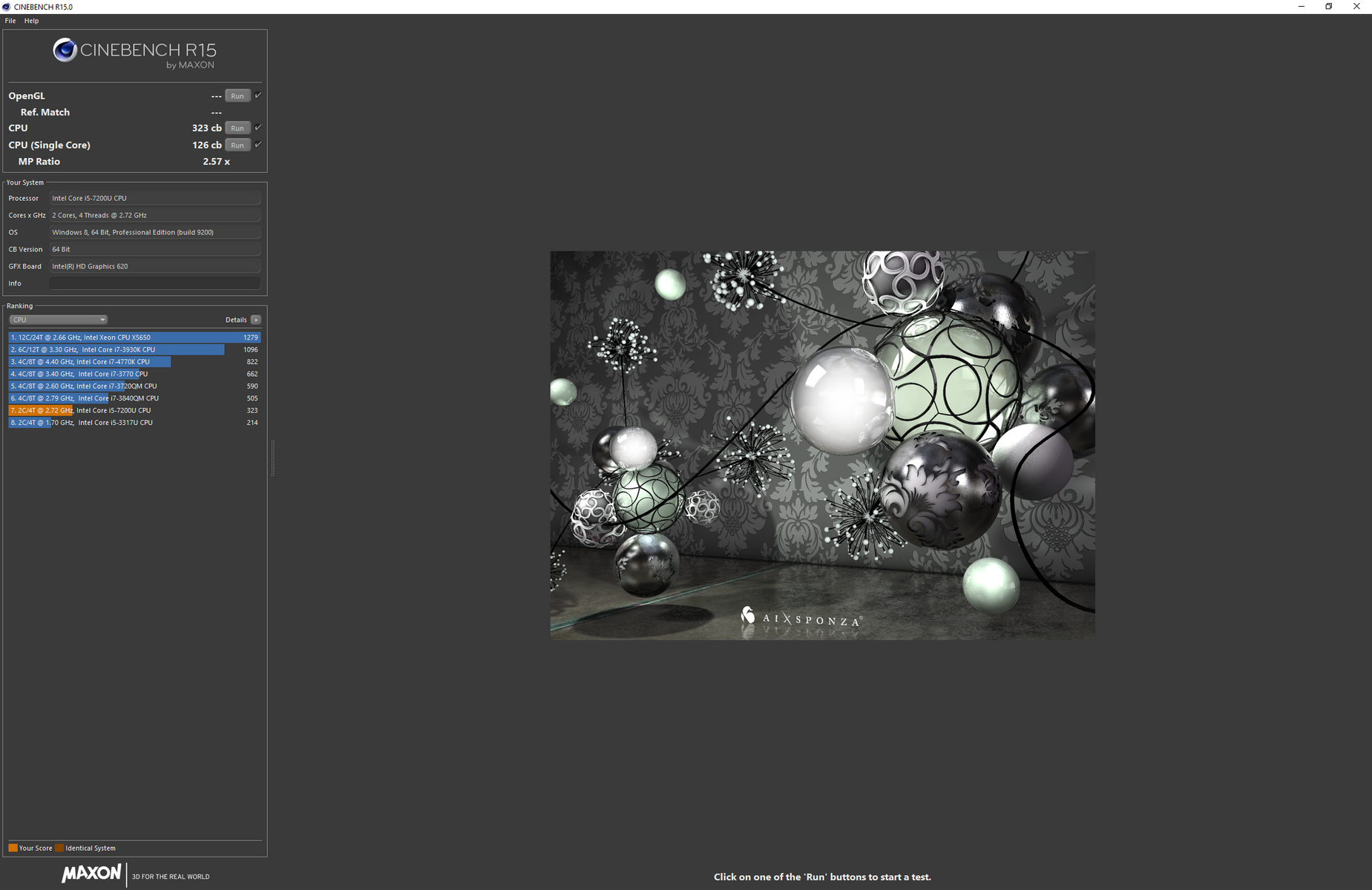
Task: Run the OpenGL benchmark test
Action: click(x=237, y=96)
